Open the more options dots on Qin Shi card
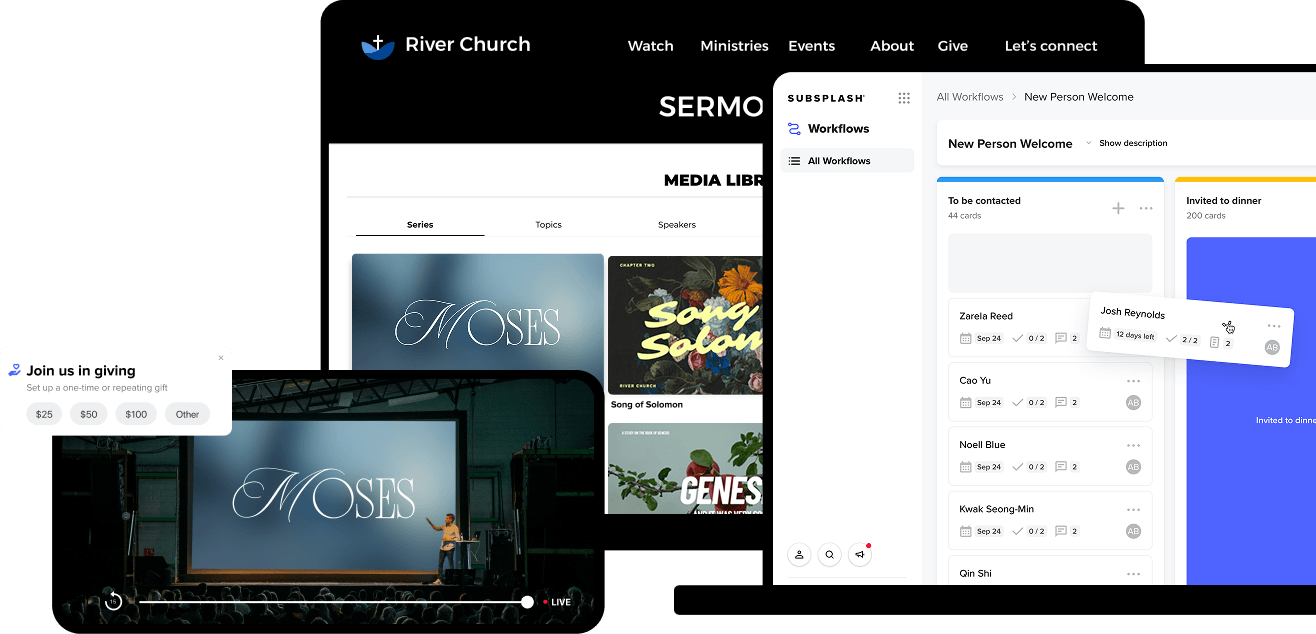The width and height of the screenshot is (1316, 634). [1133, 574]
